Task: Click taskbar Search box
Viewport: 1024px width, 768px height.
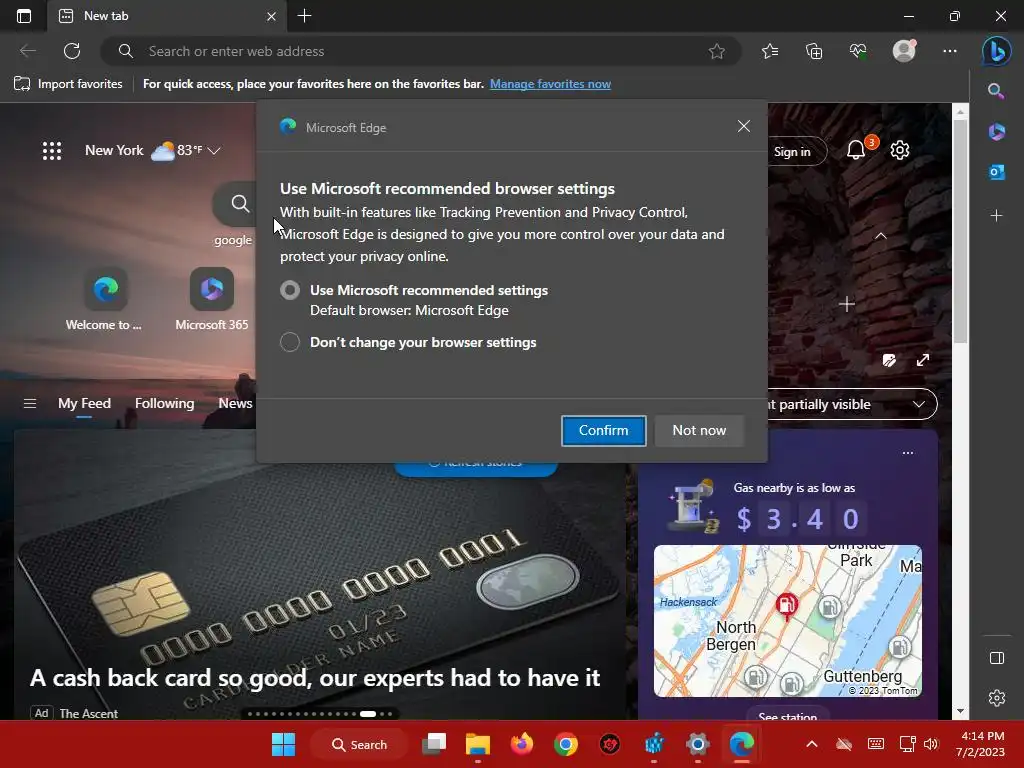Action: pyautogui.click(x=359, y=744)
